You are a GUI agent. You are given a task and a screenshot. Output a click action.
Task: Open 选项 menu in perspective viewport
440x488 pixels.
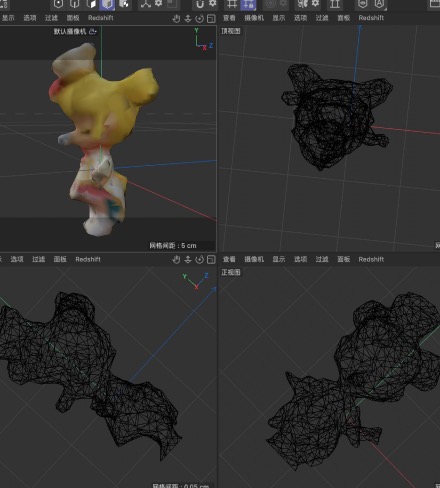[30, 18]
